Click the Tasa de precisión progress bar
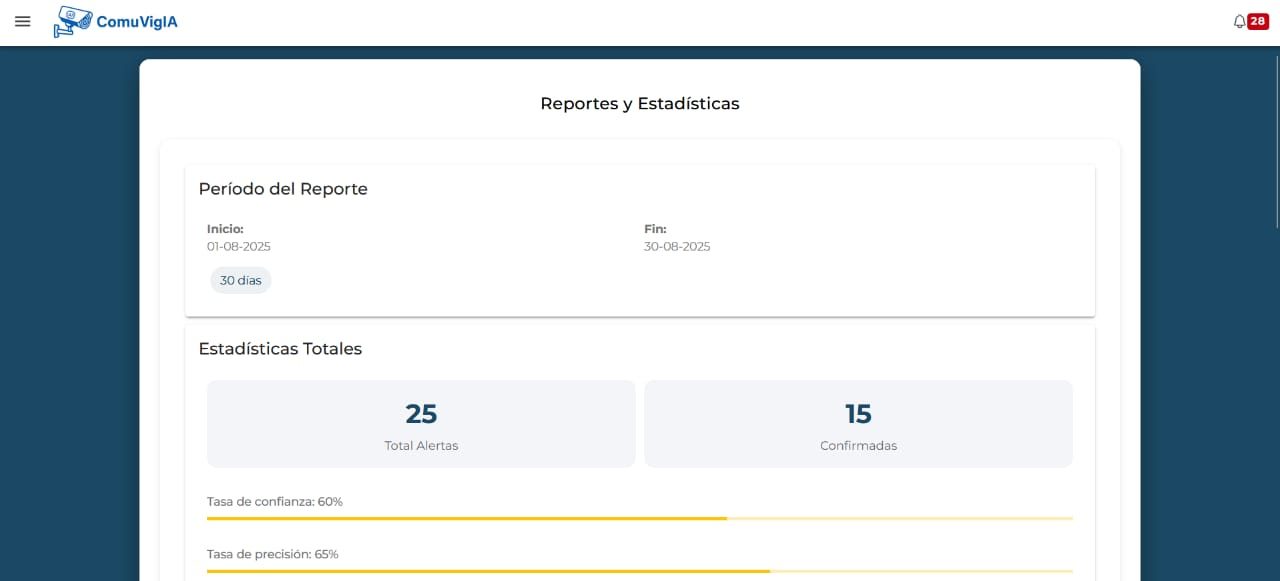Image resolution: width=1280 pixels, height=581 pixels. coord(639,571)
